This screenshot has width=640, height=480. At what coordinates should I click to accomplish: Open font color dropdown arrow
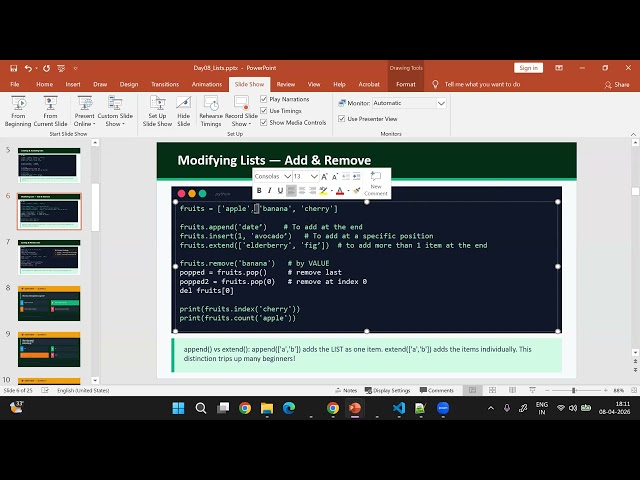pyautogui.click(x=348, y=191)
